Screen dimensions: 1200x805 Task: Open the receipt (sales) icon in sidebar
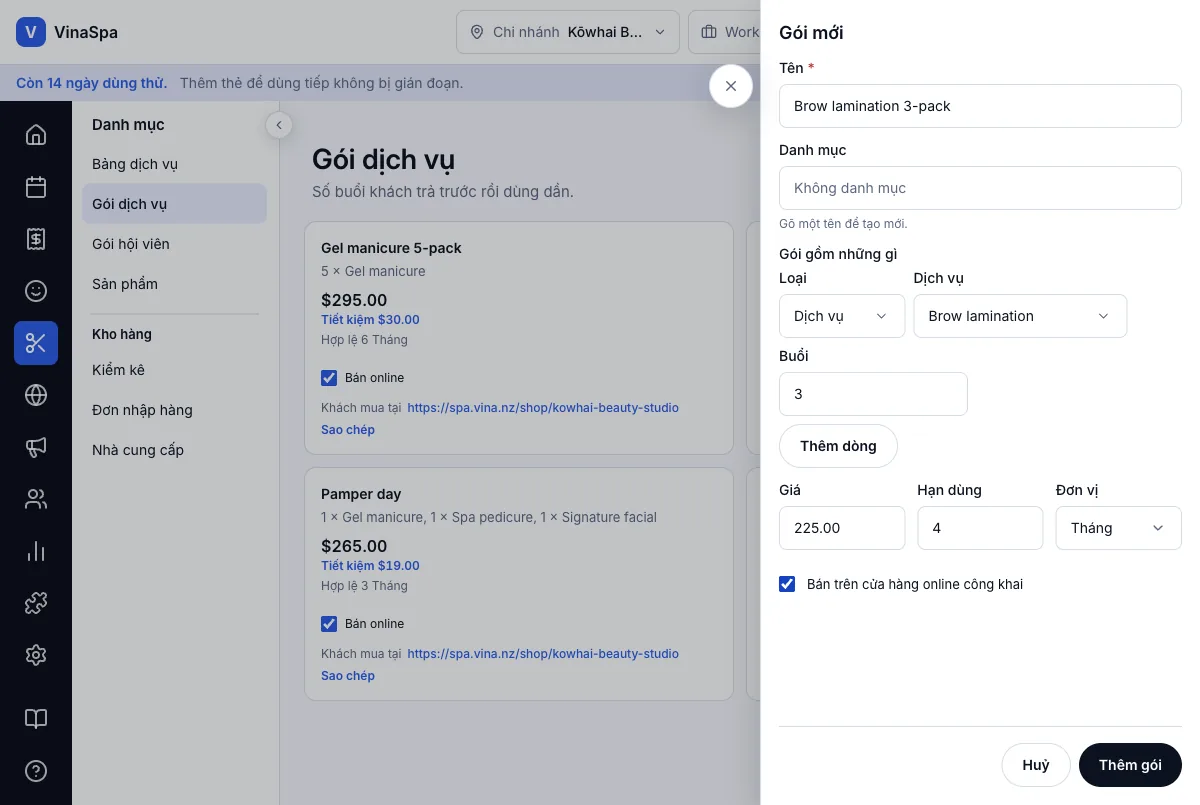click(x=36, y=239)
